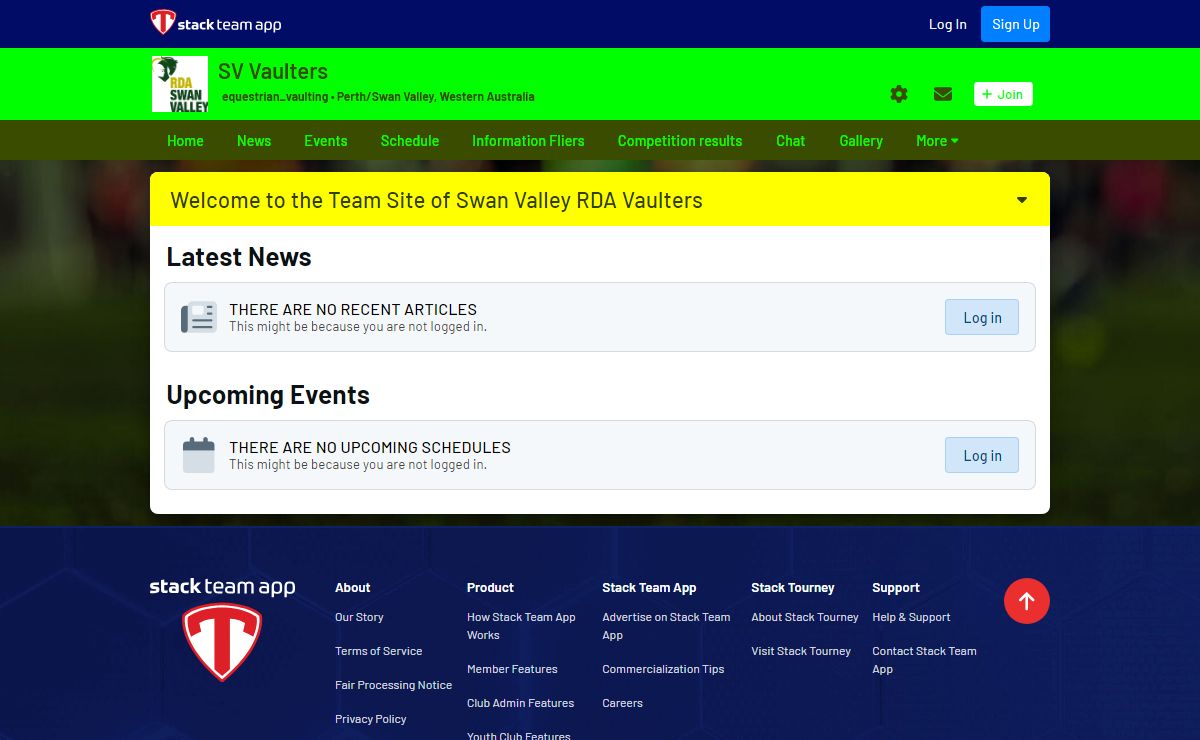Open team settings gear icon
This screenshot has width=1200, height=740.
click(899, 94)
